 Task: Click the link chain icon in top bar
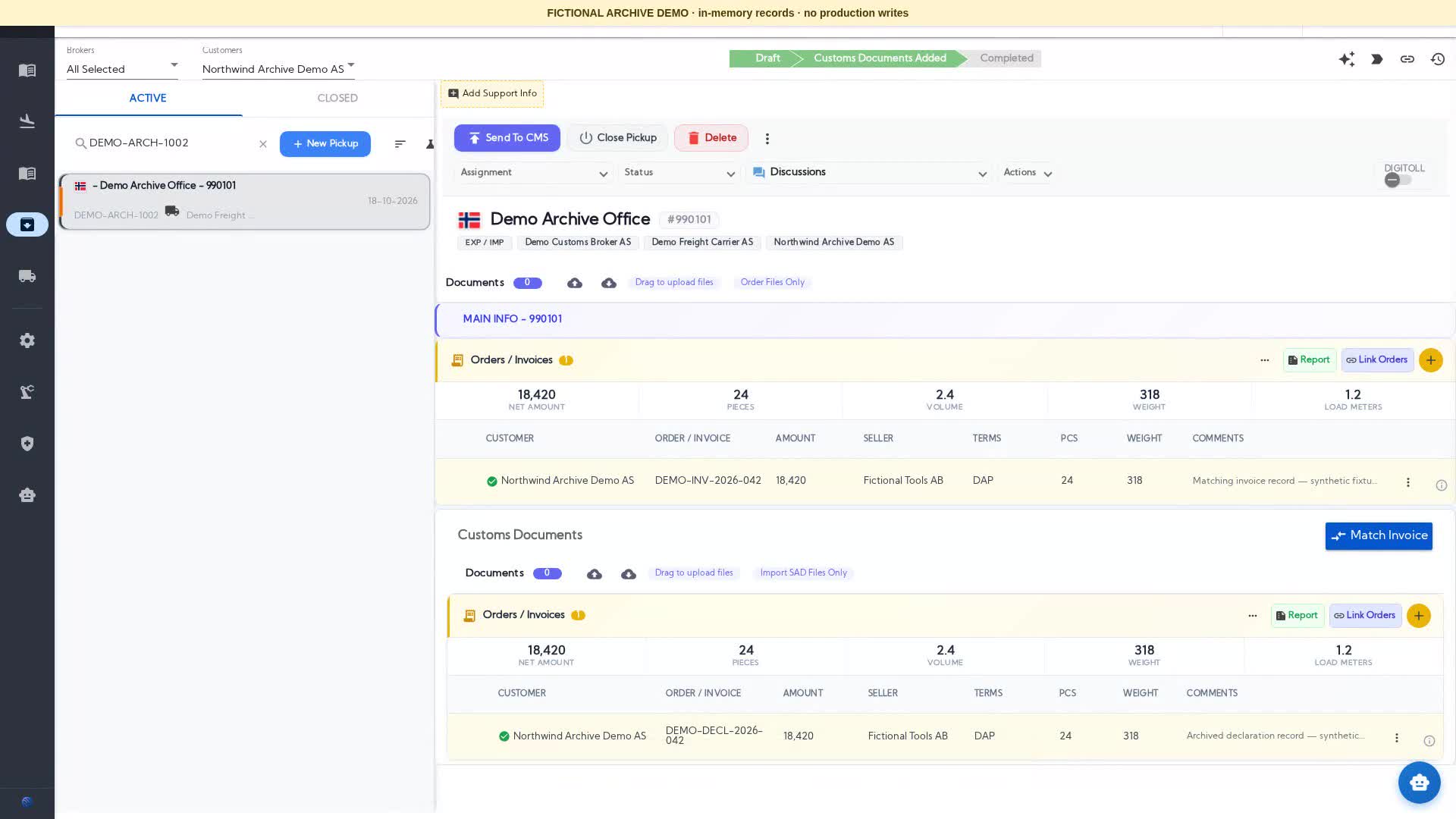point(1407,59)
